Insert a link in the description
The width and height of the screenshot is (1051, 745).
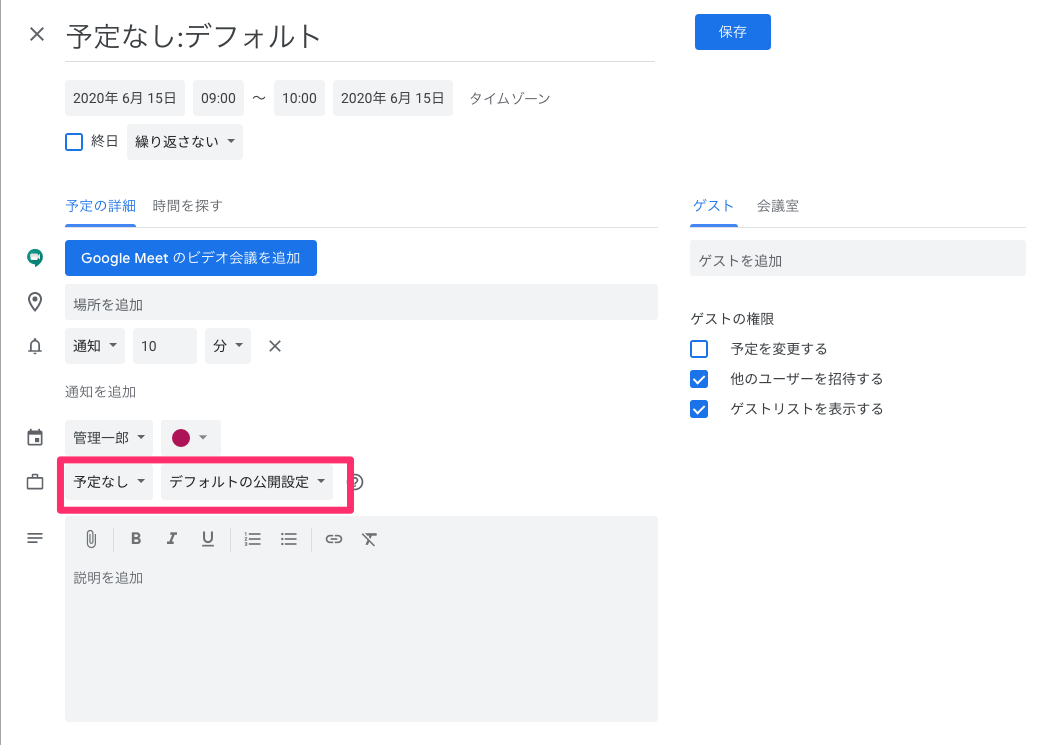coord(334,539)
